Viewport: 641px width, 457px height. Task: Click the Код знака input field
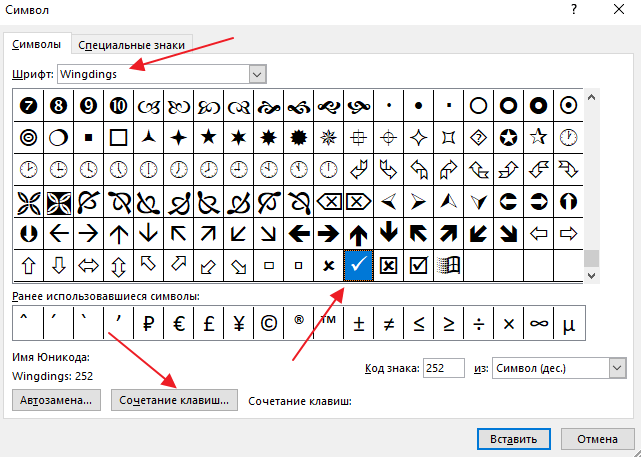(444, 368)
